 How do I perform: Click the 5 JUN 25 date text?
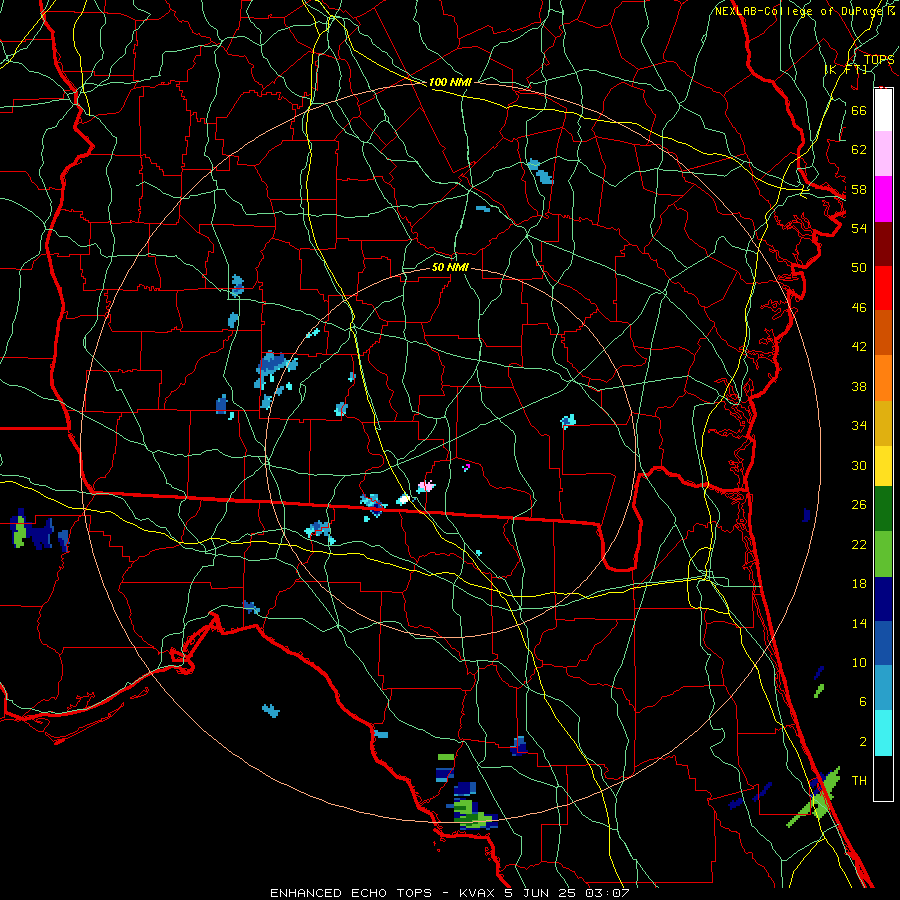(x=542, y=893)
